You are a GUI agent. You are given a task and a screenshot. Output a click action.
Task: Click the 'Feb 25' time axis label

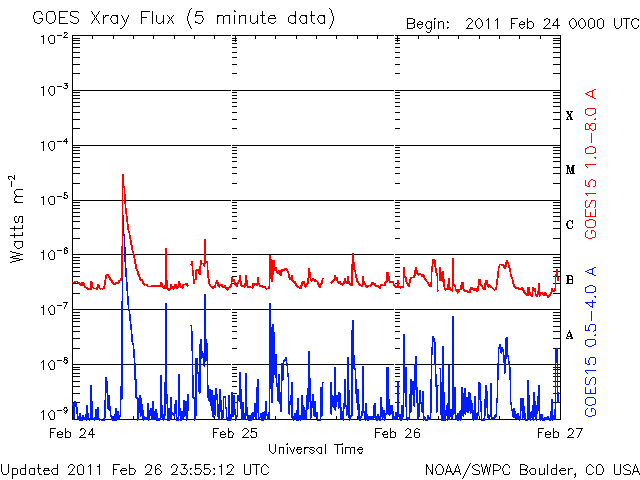pos(236,434)
